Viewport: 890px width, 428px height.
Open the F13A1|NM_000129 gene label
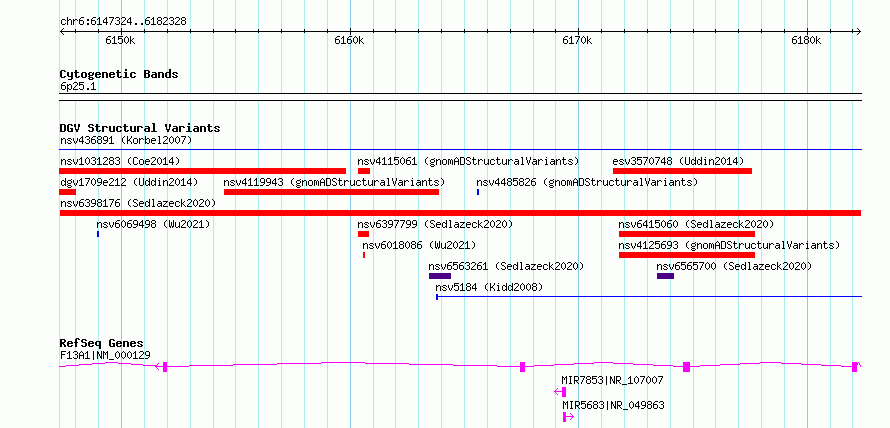click(x=105, y=355)
